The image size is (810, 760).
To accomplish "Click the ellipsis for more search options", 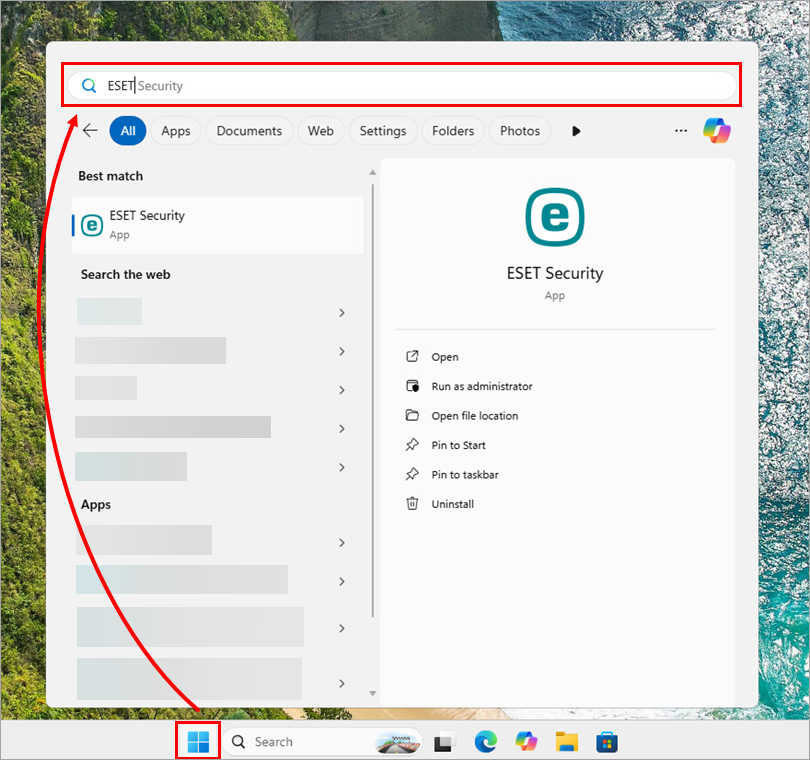I will (681, 130).
